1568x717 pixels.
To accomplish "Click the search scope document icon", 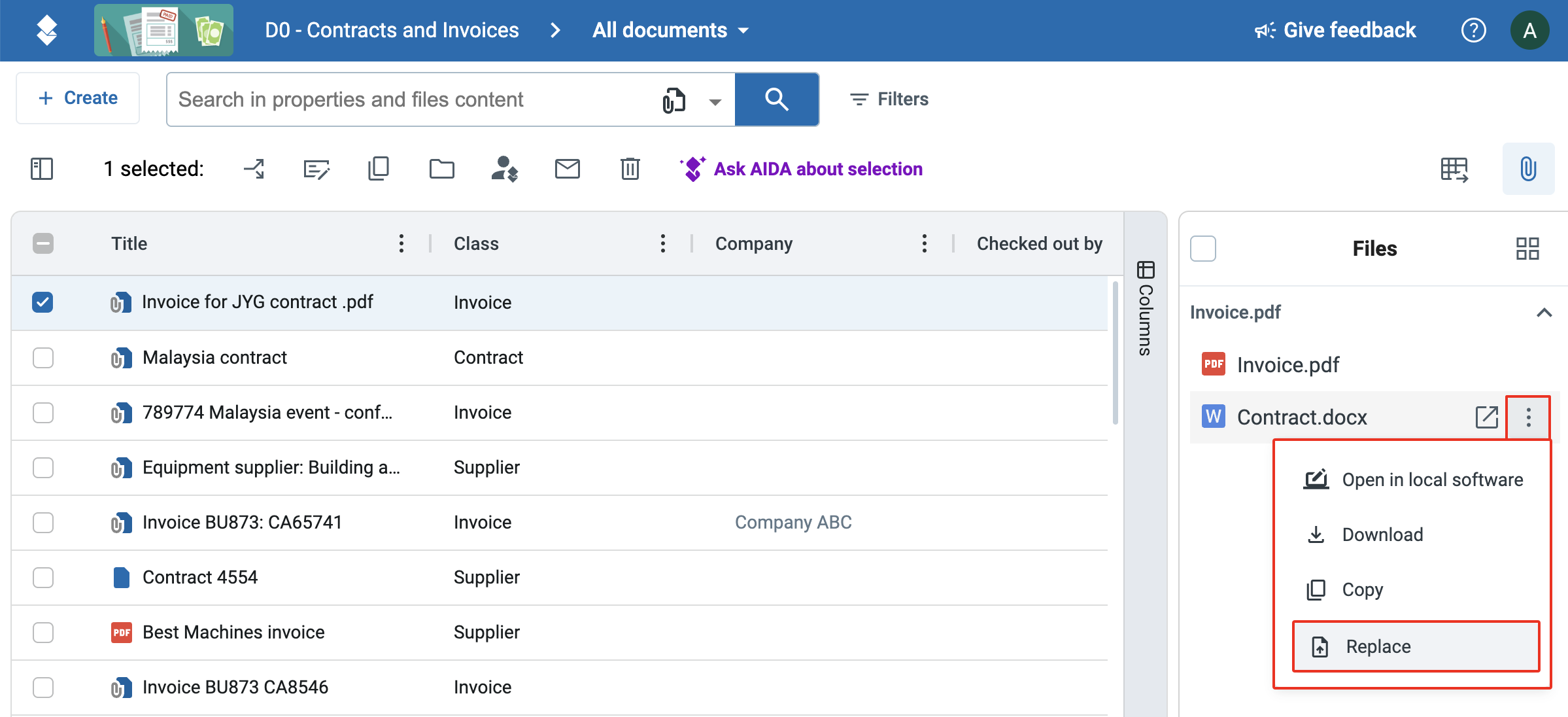I will (673, 100).
